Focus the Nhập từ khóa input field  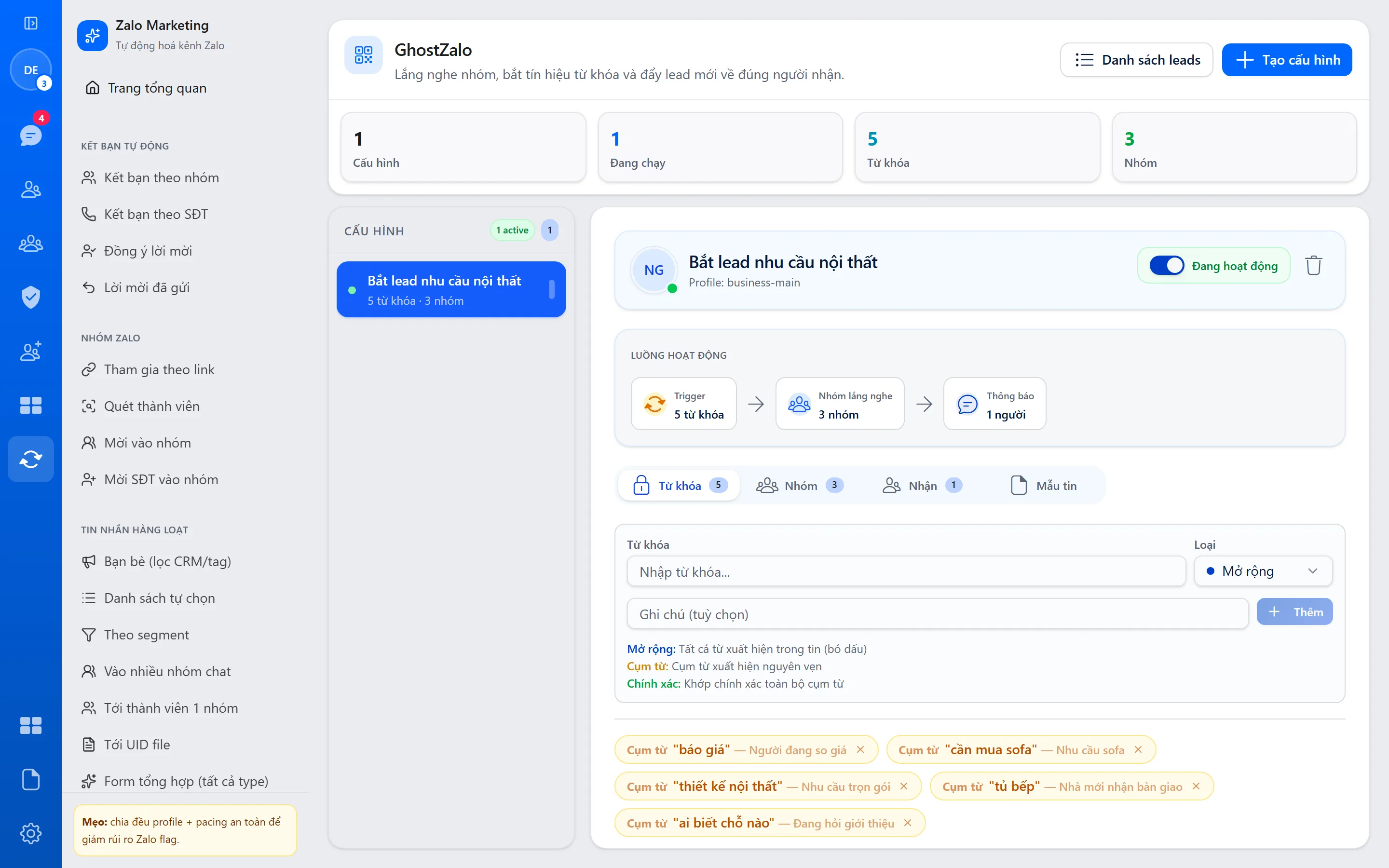(906, 571)
